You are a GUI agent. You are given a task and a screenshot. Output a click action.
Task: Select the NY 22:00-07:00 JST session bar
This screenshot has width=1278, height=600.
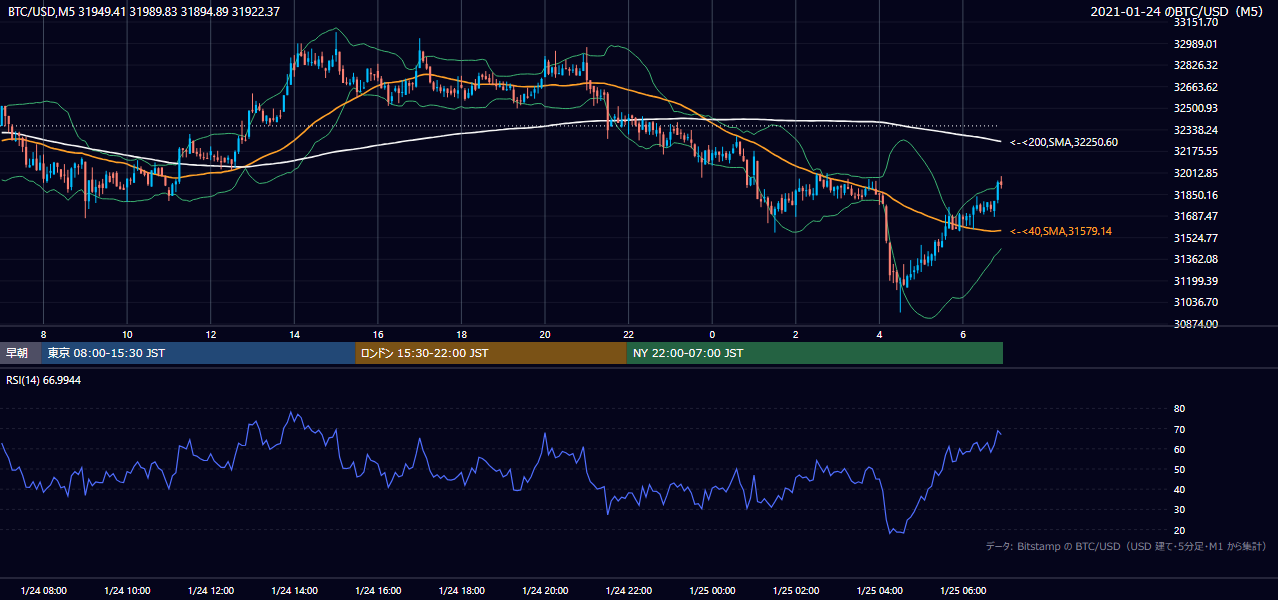[815, 353]
